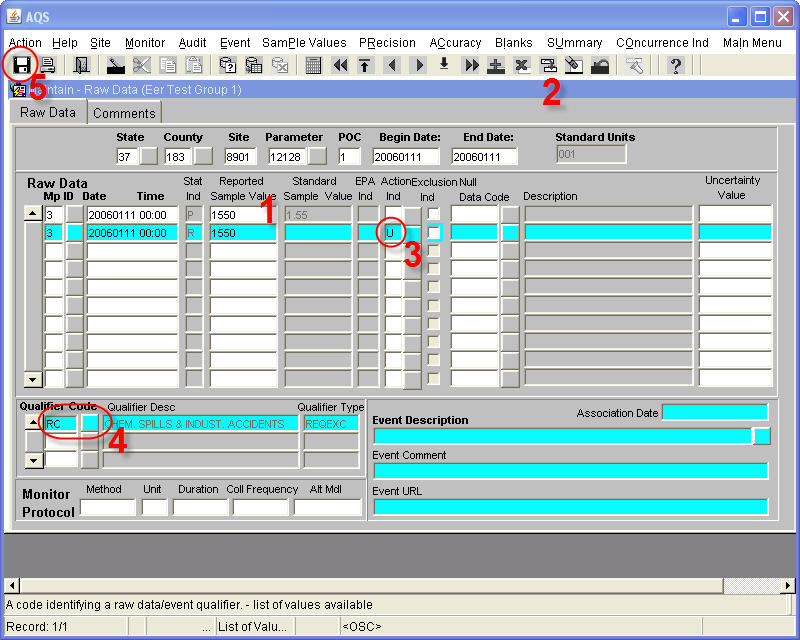Click the qualifier checkbox next to RC code

click(x=88, y=423)
